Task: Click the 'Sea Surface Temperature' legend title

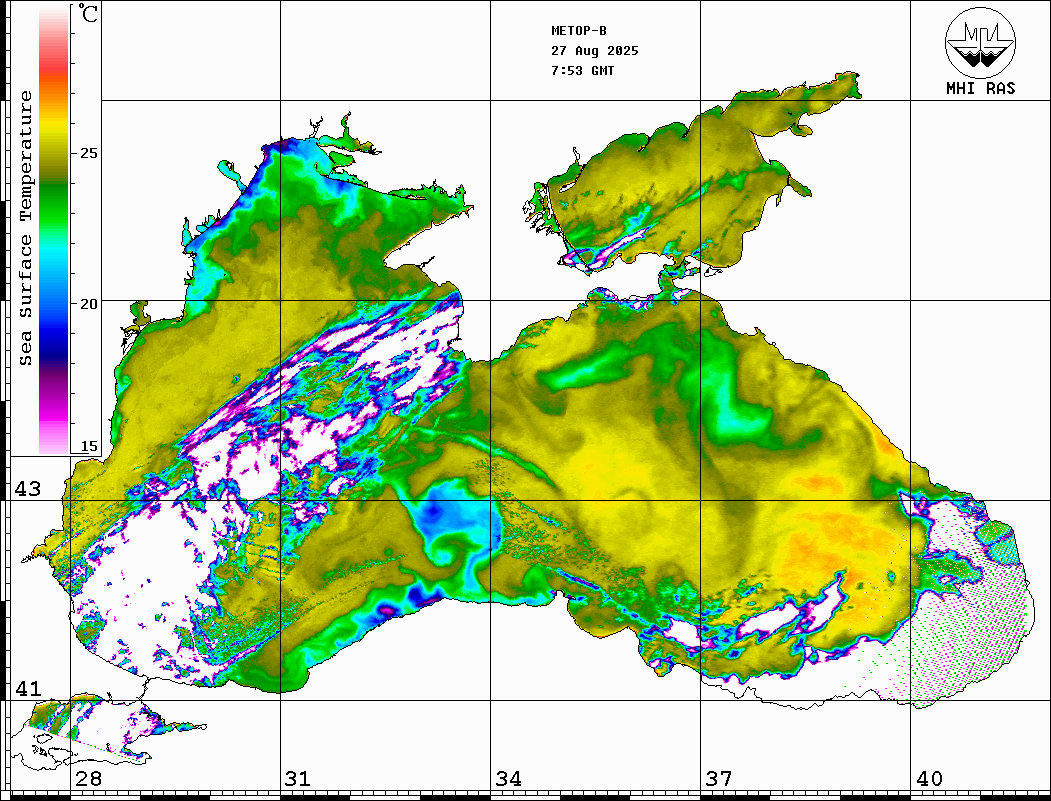Action: [x=25, y=228]
